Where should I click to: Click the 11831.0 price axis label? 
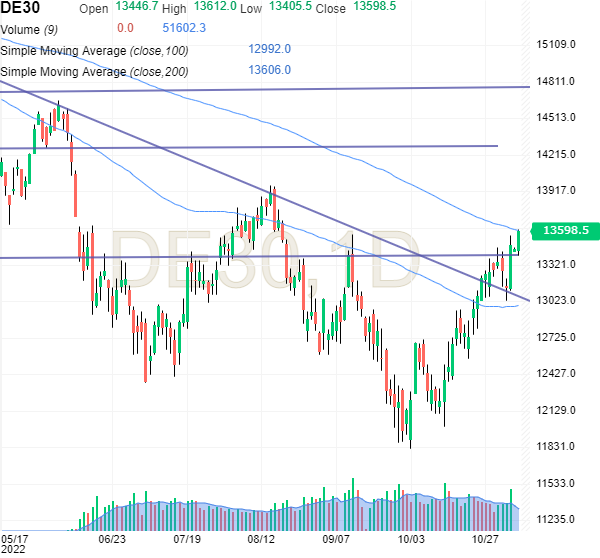559,446
